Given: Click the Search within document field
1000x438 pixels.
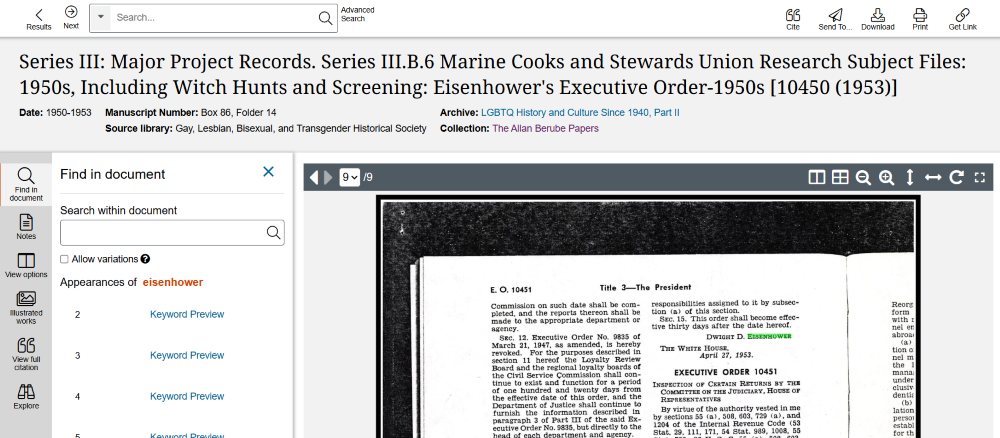Looking at the screenshot, I should (162, 233).
